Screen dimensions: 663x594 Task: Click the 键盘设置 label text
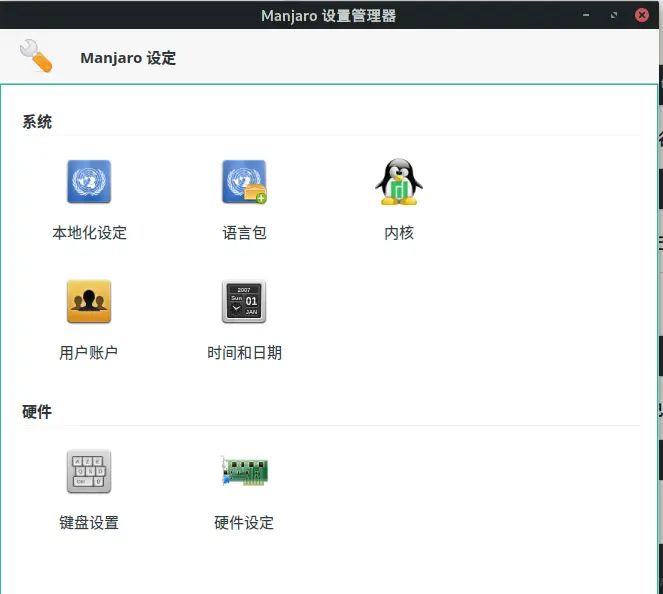point(89,523)
